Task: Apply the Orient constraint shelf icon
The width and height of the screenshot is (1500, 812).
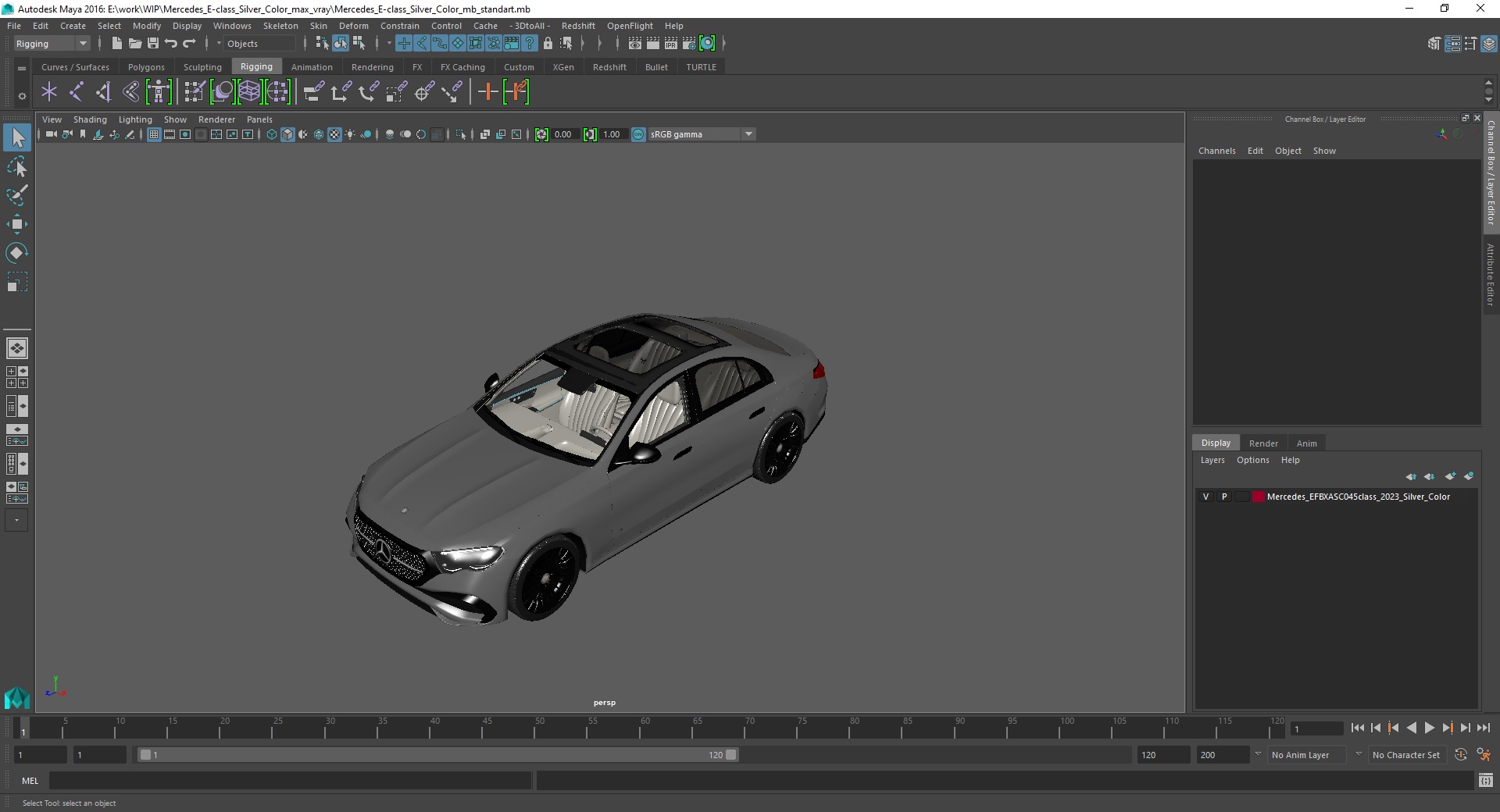Action: [x=369, y=92]
